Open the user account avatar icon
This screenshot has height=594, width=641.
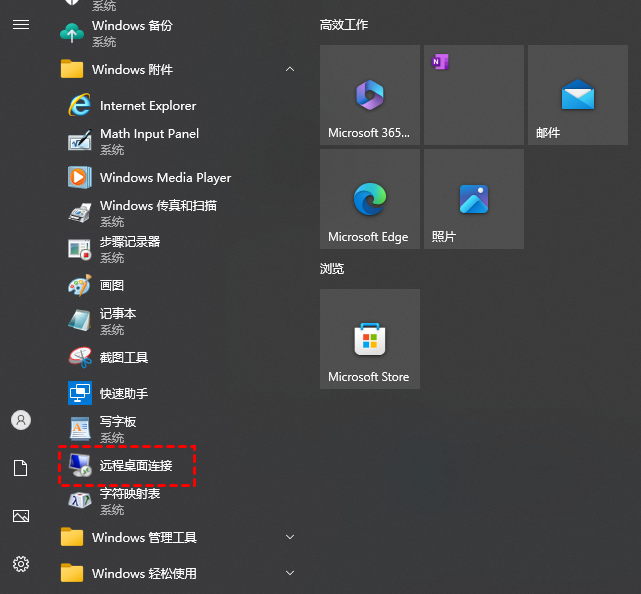pos(21,420)
